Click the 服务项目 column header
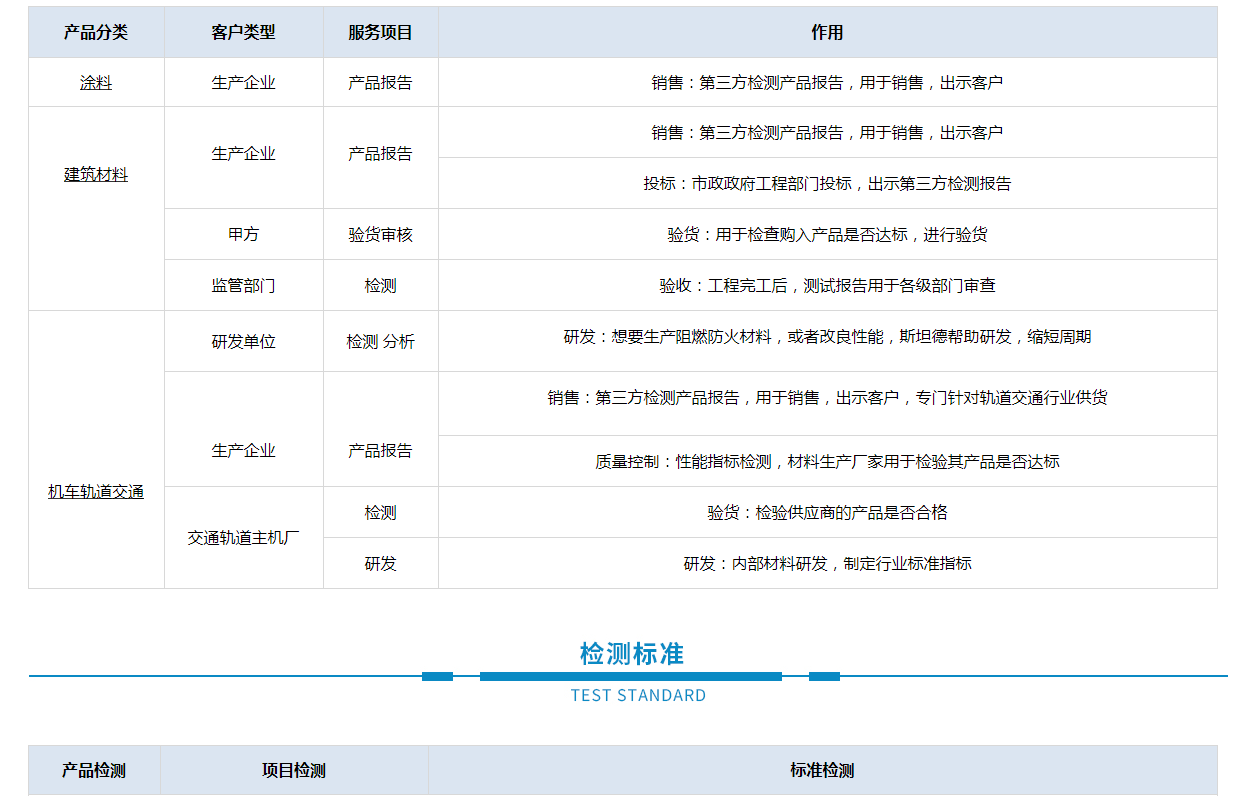This screenshot has height=796, width=1249. (x=380, y=32)
